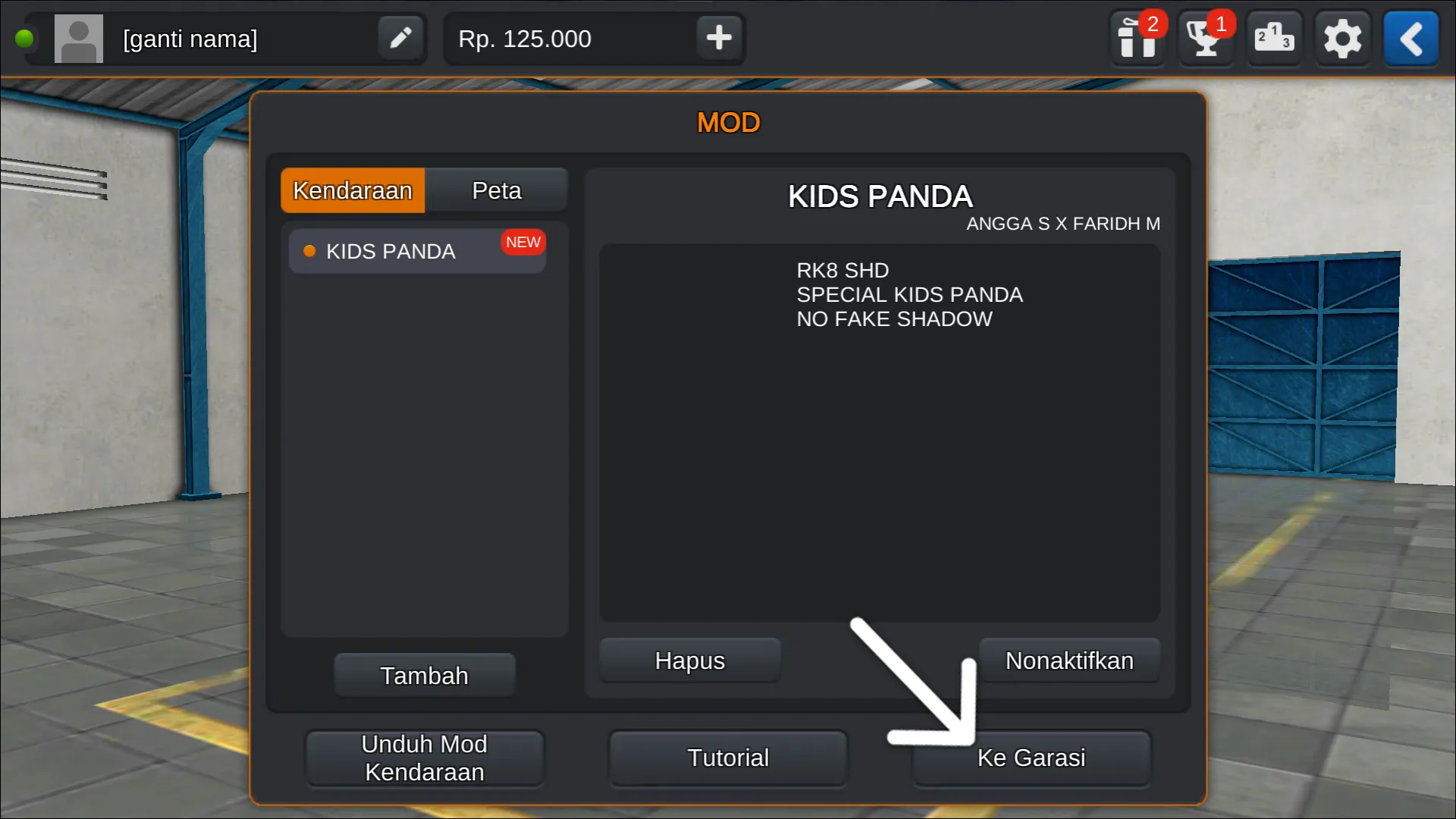Click the Rp. 125.000 balance display
Screen dimensions: 1456x819
(x=525, y=39)
